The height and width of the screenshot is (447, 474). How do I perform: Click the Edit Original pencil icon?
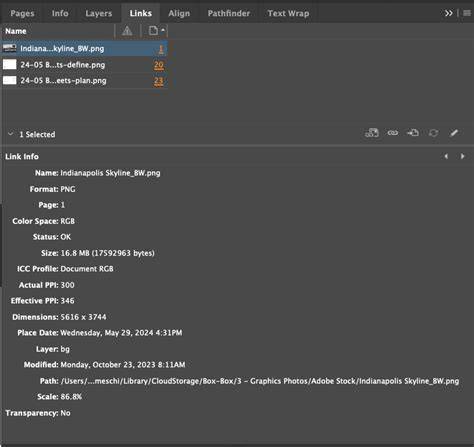click(x=454, y=133)
